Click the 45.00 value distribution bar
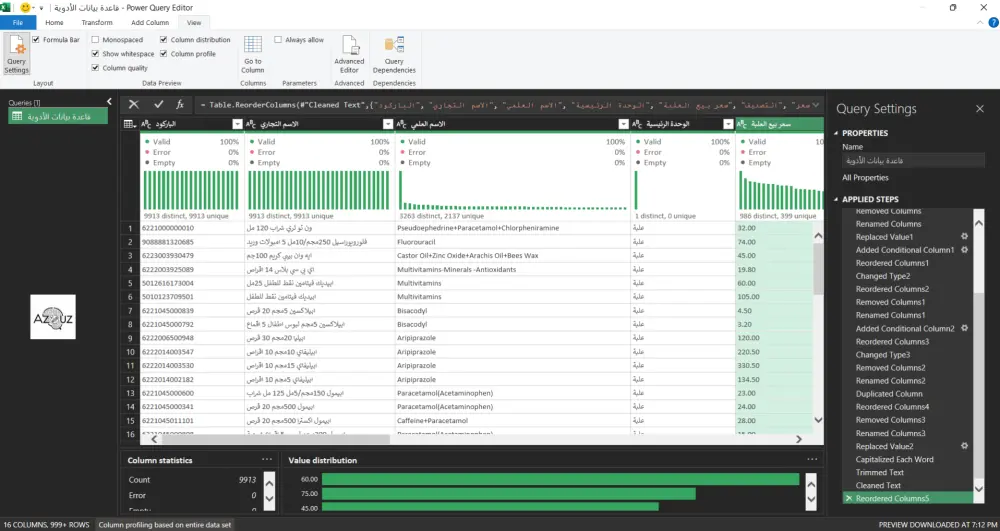1000x531 pixels. [490, 507]
